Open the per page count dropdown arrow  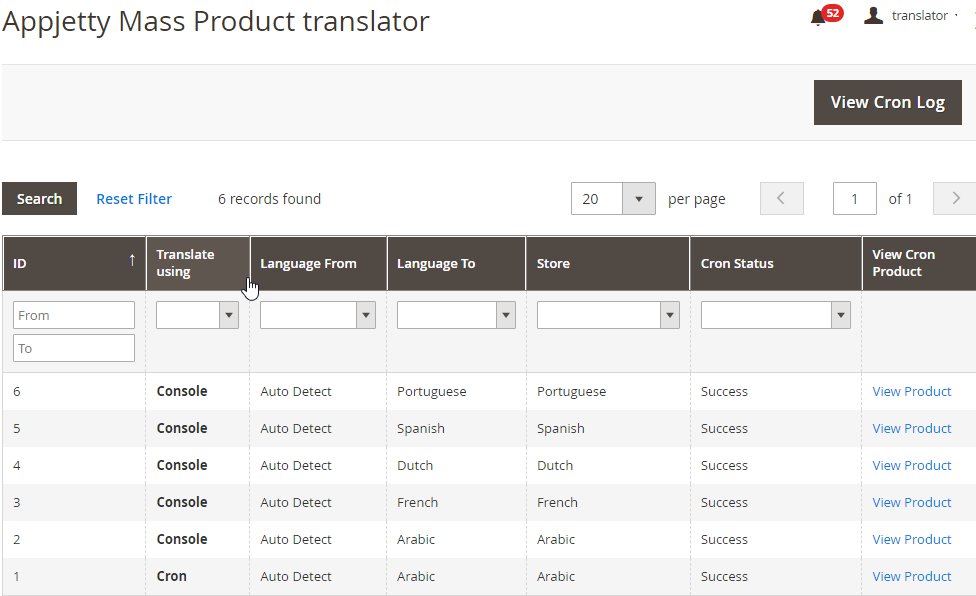(638, 199)
